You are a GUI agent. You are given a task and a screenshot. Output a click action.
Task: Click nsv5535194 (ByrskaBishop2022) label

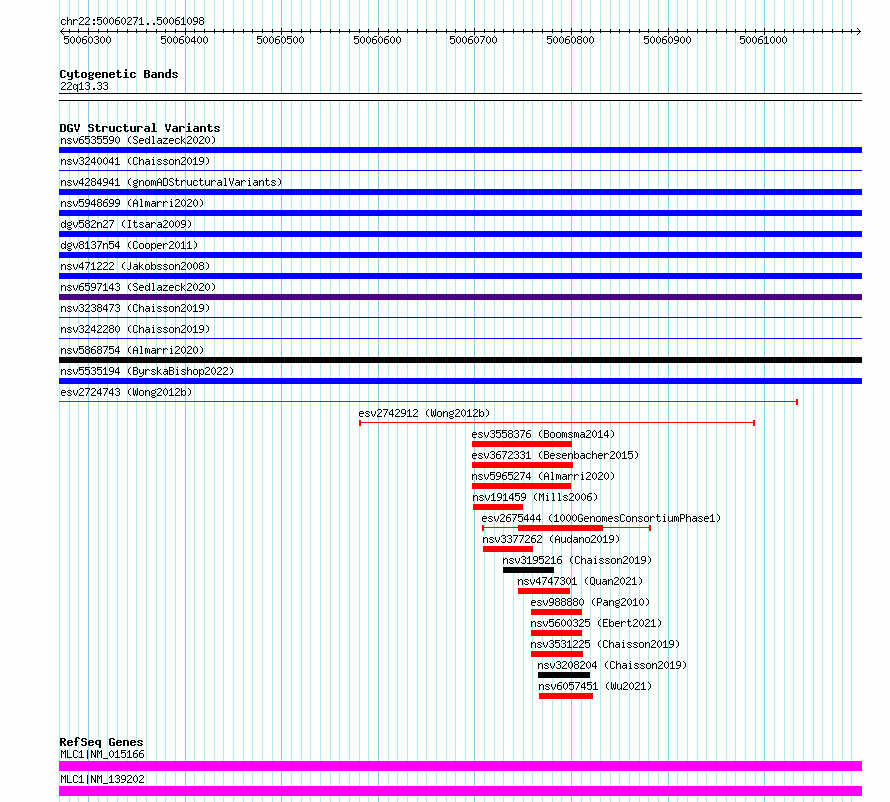click(147, 371)
